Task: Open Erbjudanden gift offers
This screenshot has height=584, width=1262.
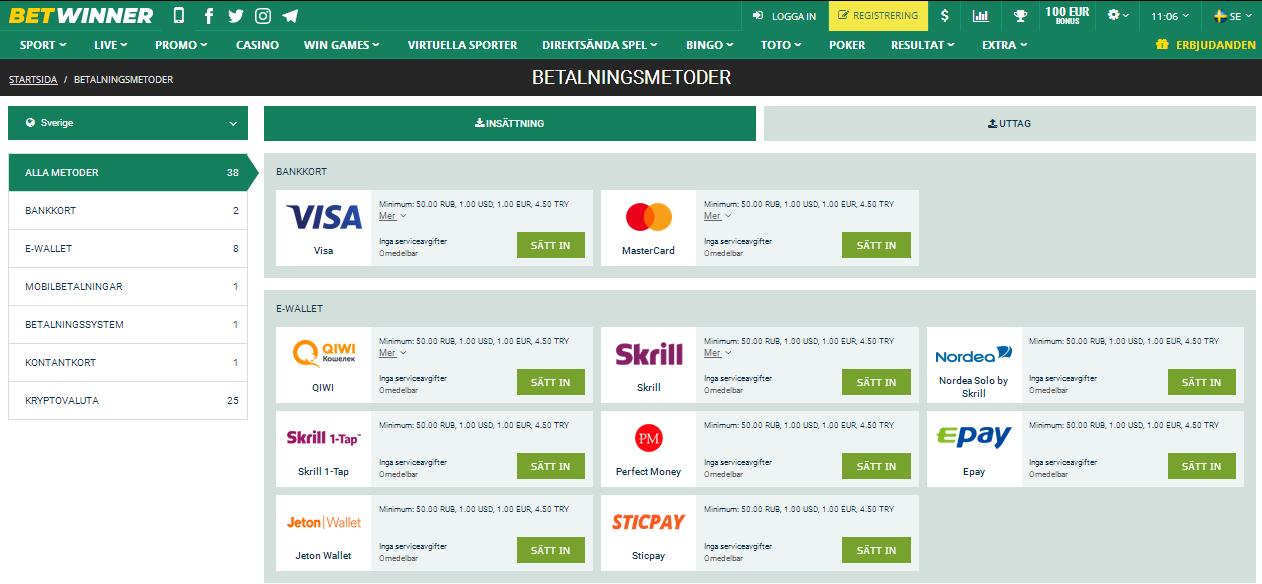Action: pos(1206,45)
